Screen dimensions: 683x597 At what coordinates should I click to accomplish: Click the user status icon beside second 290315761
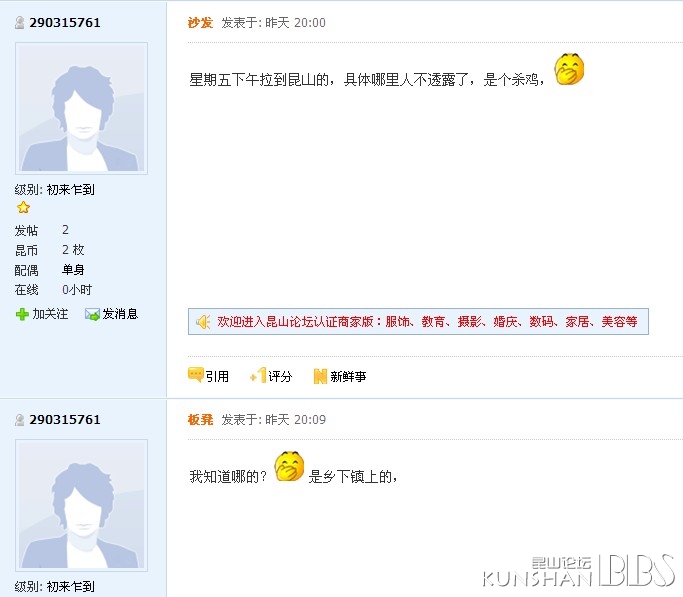click(x=20, y=420)
